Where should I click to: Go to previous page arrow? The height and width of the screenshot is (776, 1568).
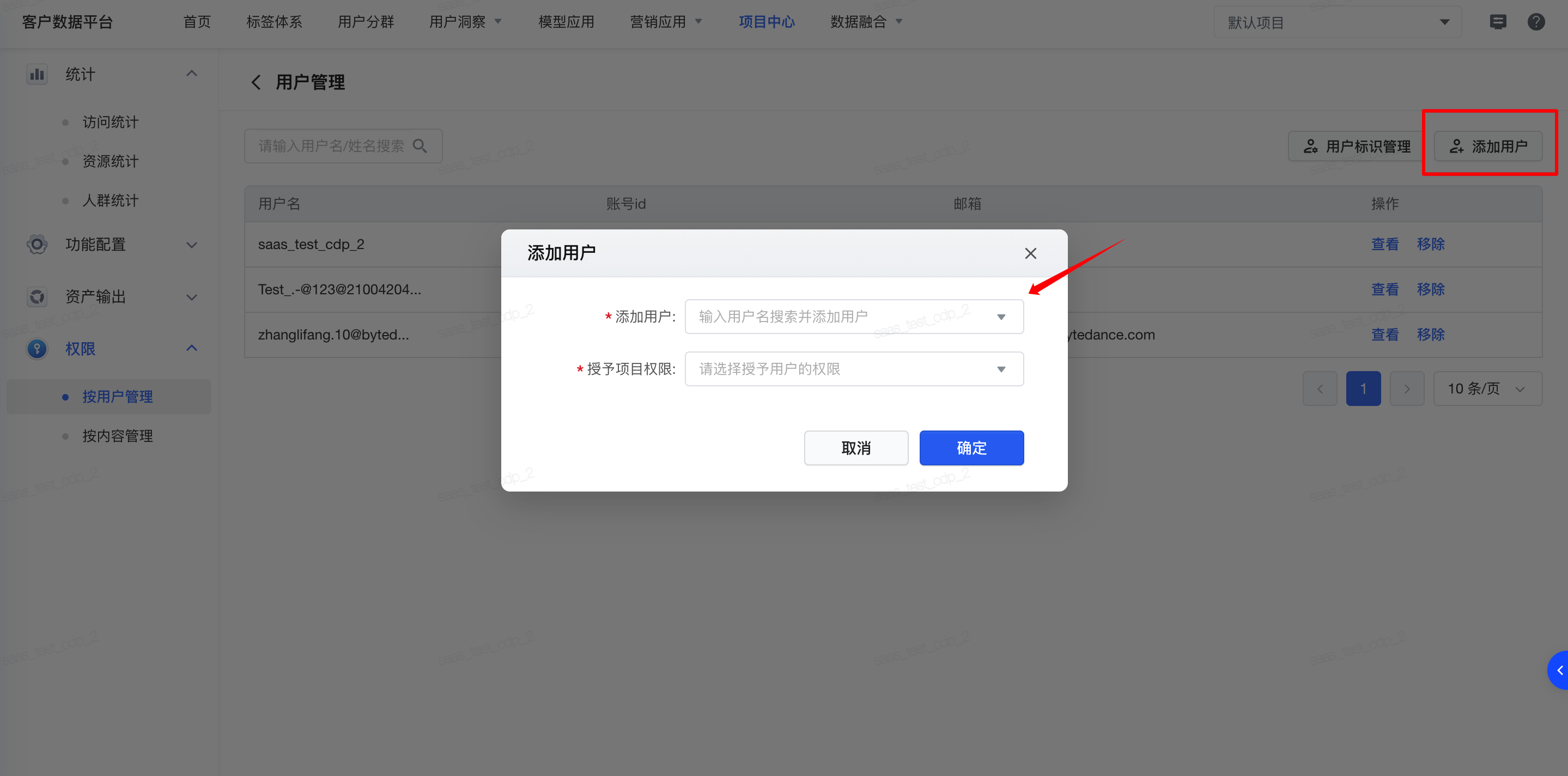(x=1320, y=389)
